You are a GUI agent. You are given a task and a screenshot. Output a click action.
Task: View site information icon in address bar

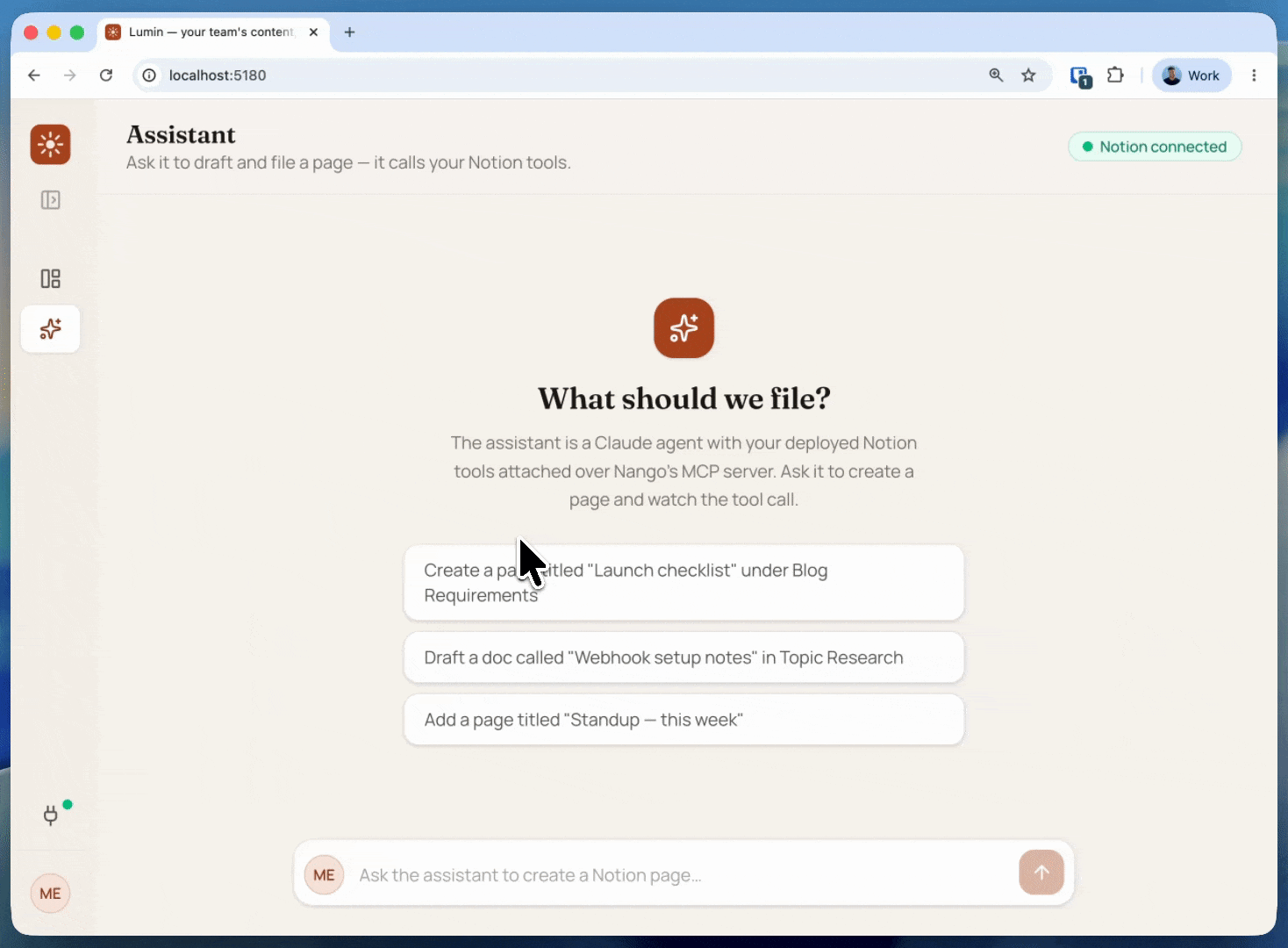[149, 75]
